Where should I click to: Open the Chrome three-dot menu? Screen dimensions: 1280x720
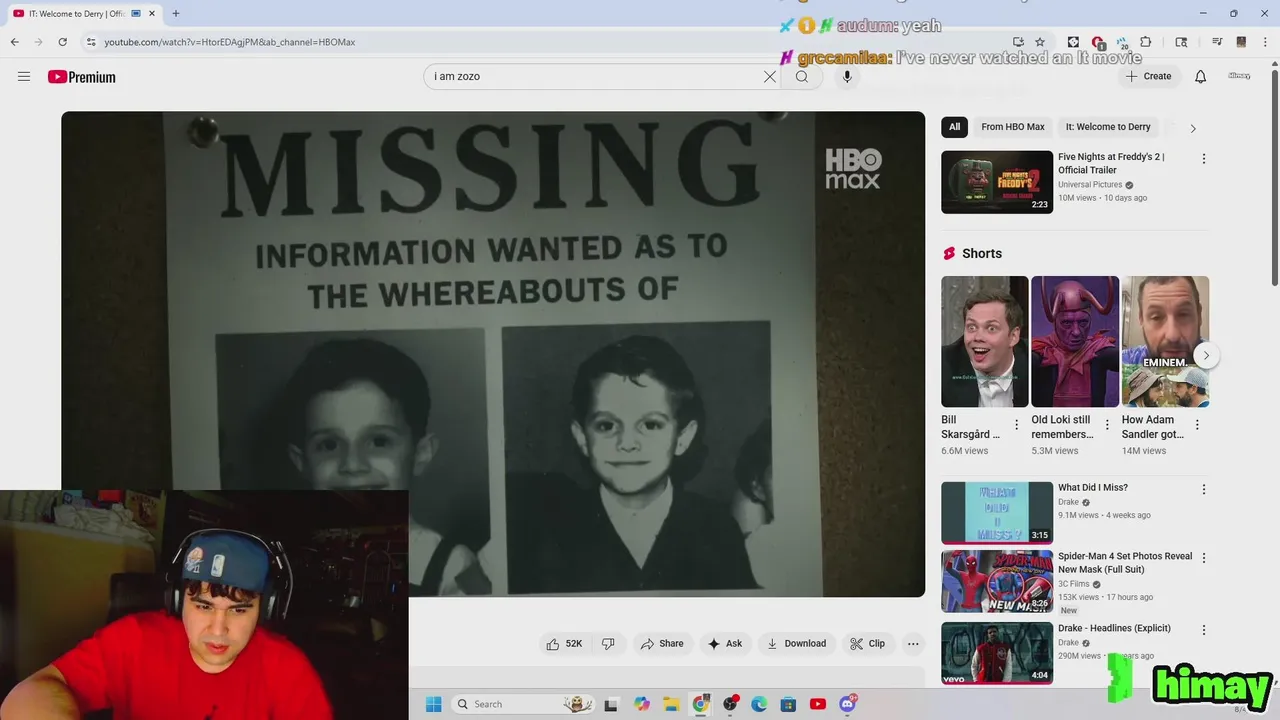tap(1265, 42)
